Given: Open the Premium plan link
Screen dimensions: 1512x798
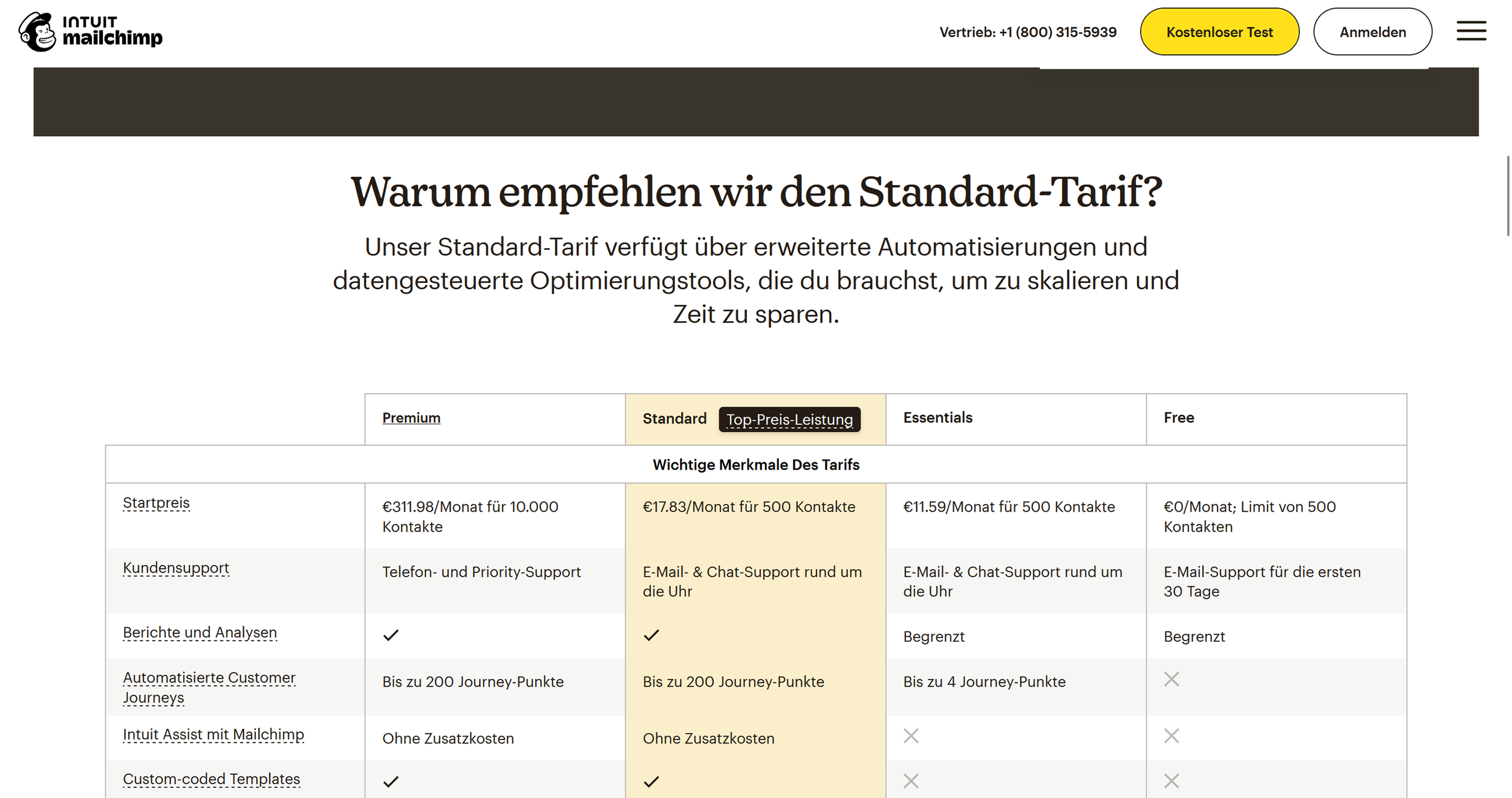Looking at the screenshot, I should coord(411,418).
